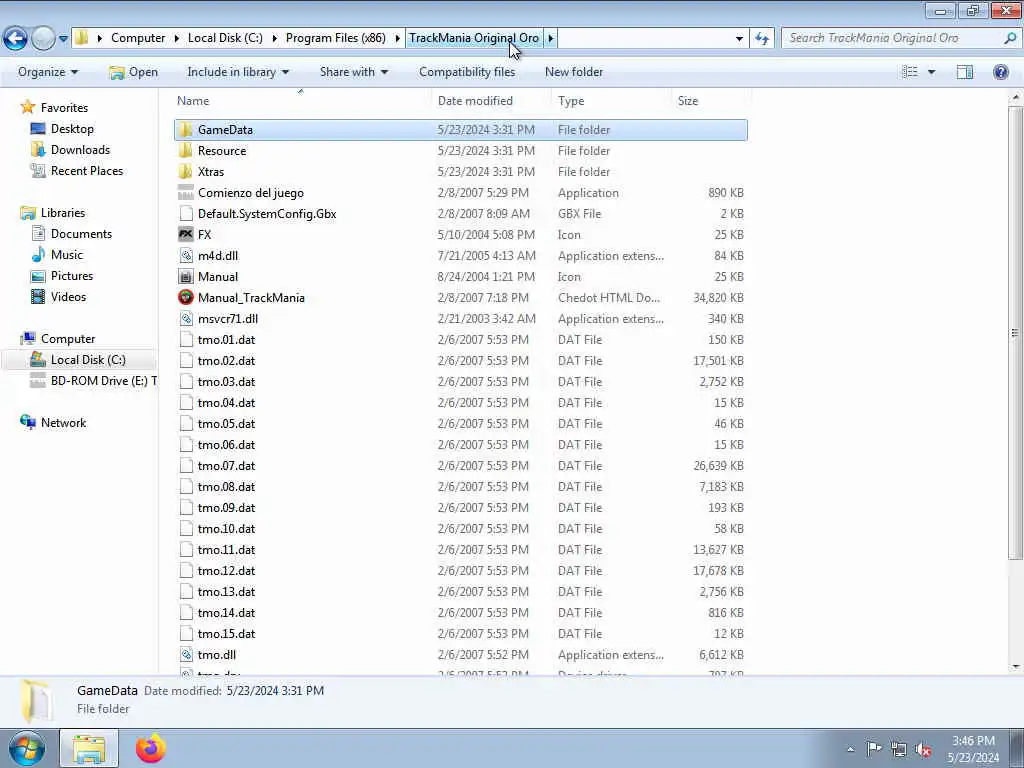Click the muted volume tray icon
Viewport: 1024px width, 768px height.
(x=922, y=749)
